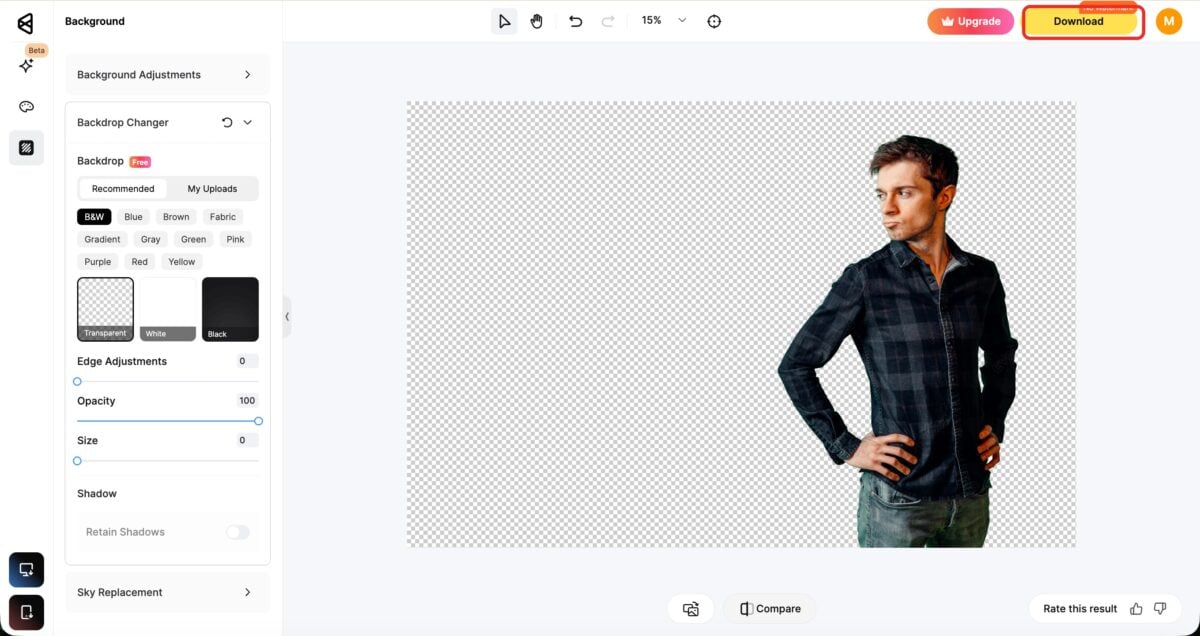Give a thumbs down to rate the result
1200x636 pixels.
[x=1160, y=608]
